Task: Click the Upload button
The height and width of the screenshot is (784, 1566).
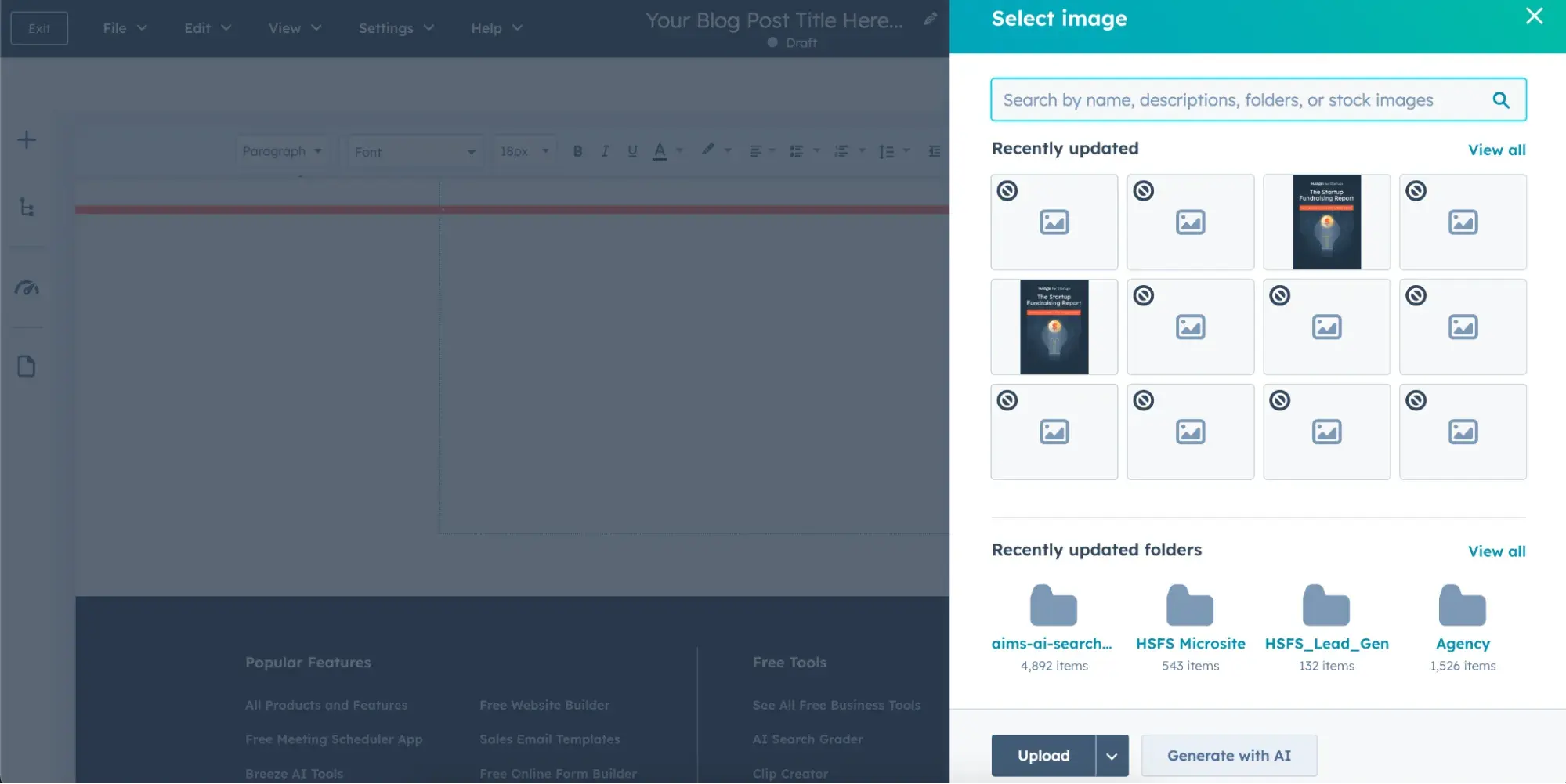Action: click(1043, 756)
